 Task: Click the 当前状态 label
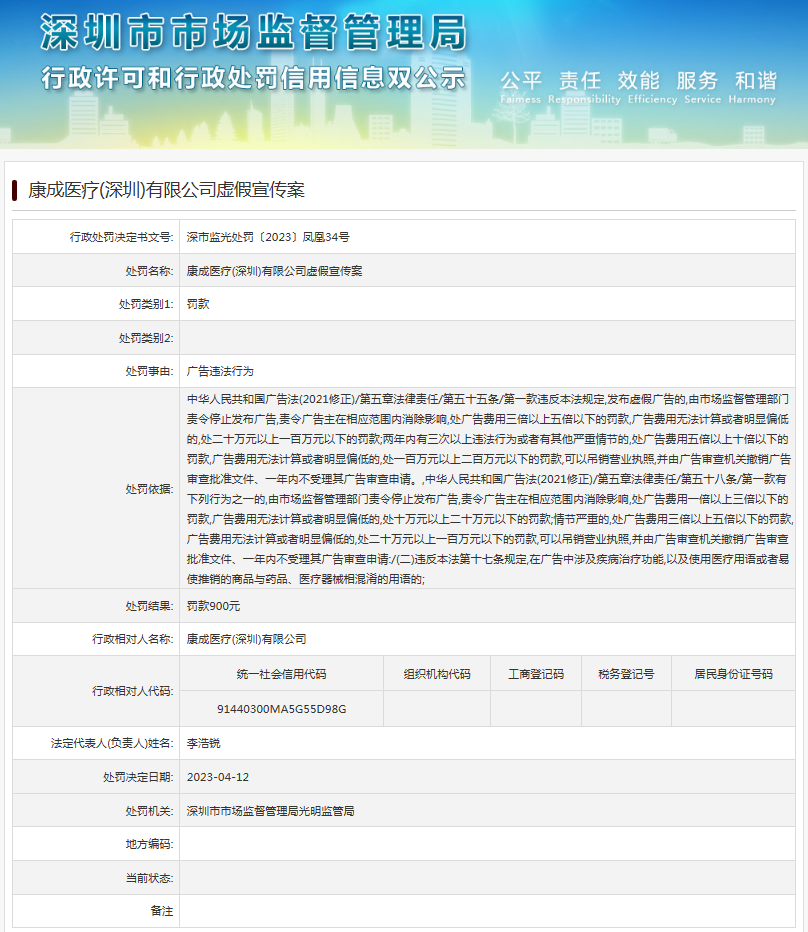click(x=149, y=879)
